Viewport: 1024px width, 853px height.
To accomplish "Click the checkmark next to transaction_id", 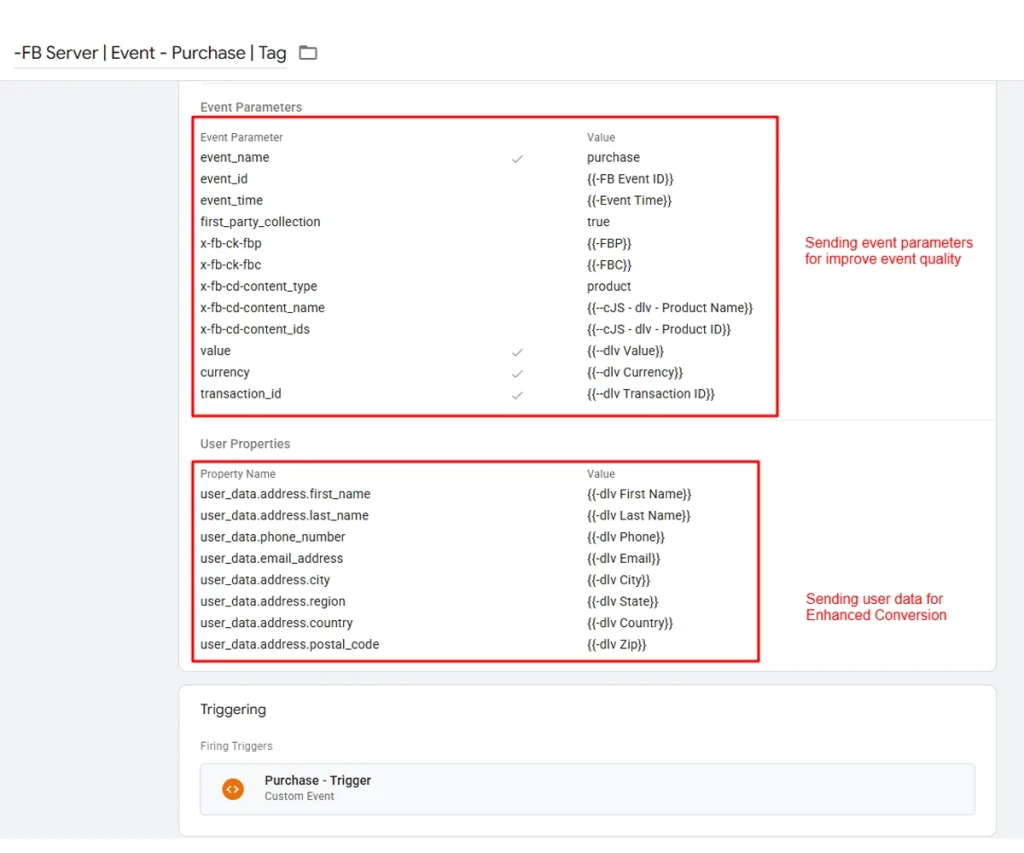I will tap(517, 394).
